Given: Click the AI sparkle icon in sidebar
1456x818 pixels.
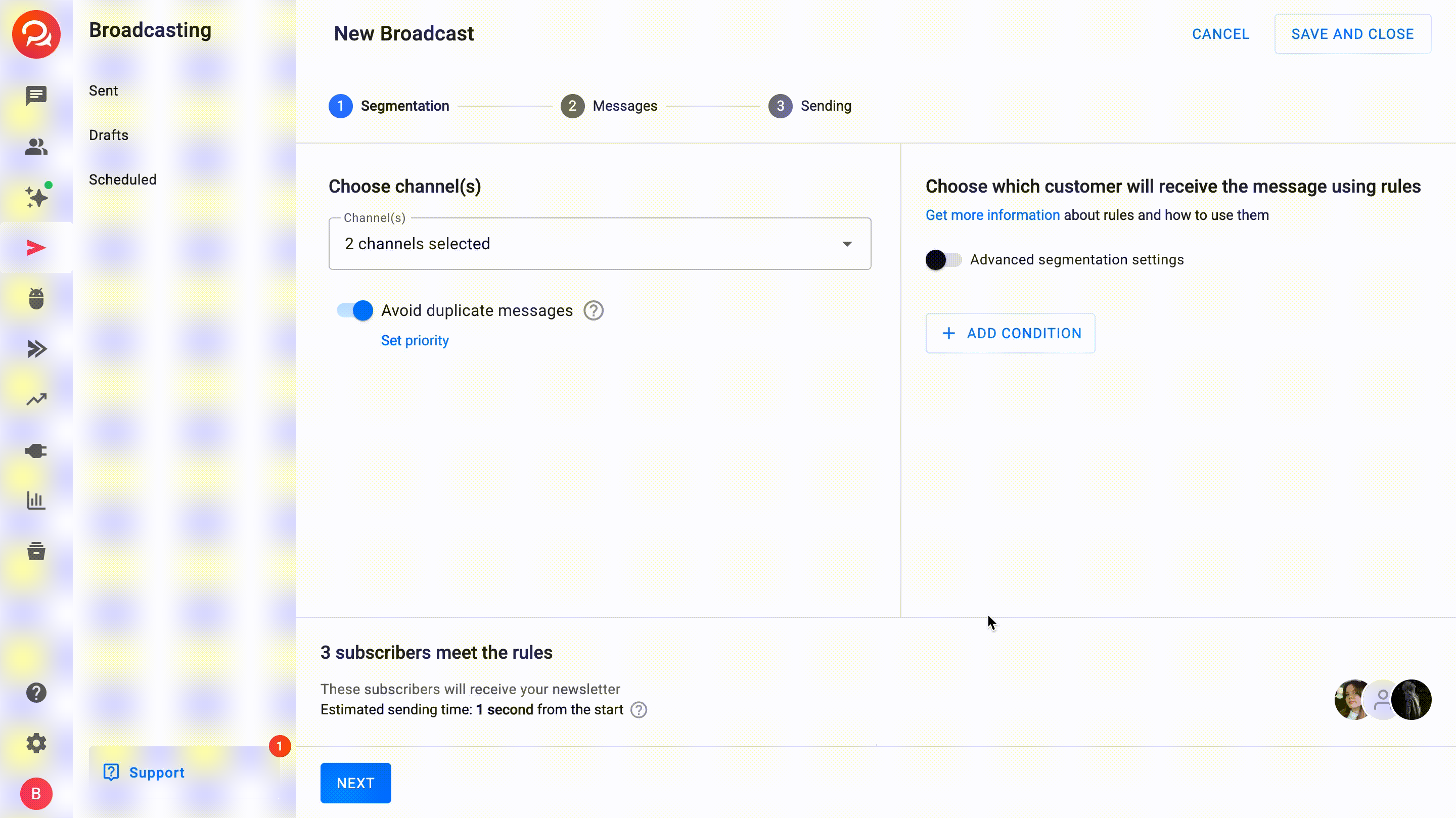Looking at the screenshot, I should tap(37, 197).
